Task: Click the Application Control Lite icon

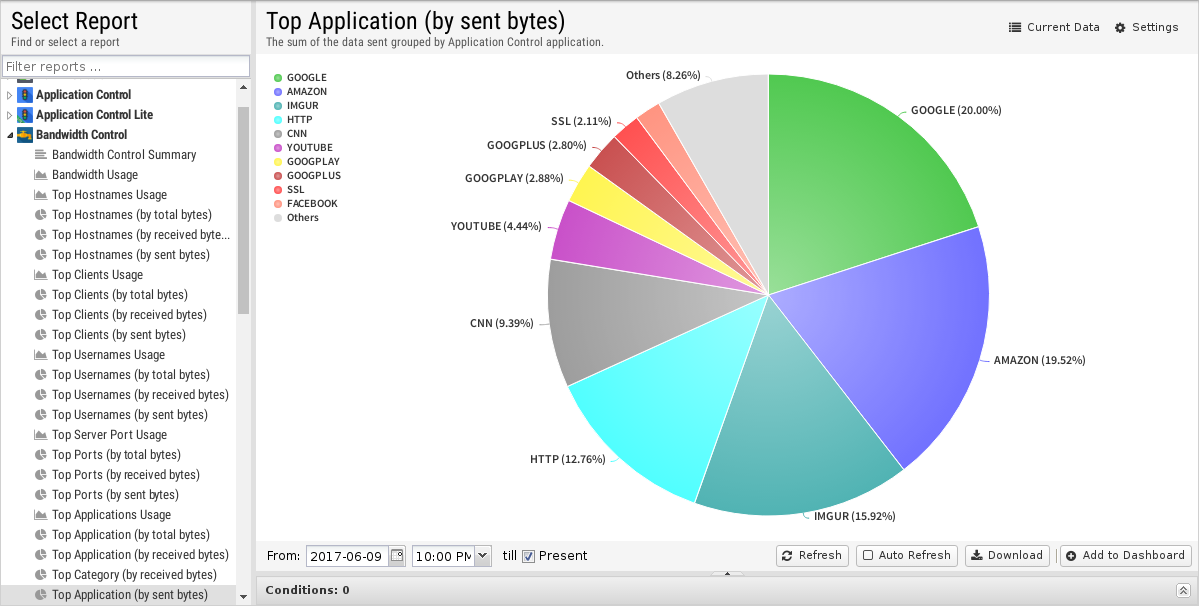Action: [24, 115]
